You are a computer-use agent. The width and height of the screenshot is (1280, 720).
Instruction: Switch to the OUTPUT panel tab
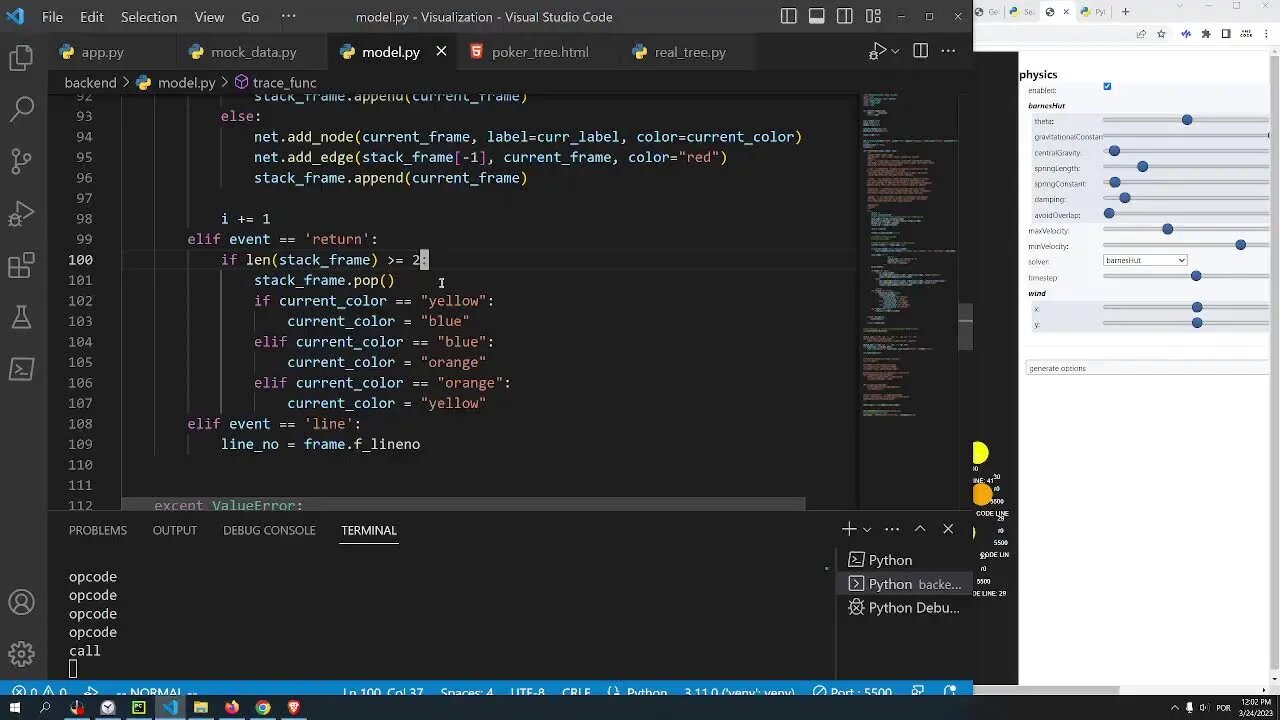(x=175, y=530)
